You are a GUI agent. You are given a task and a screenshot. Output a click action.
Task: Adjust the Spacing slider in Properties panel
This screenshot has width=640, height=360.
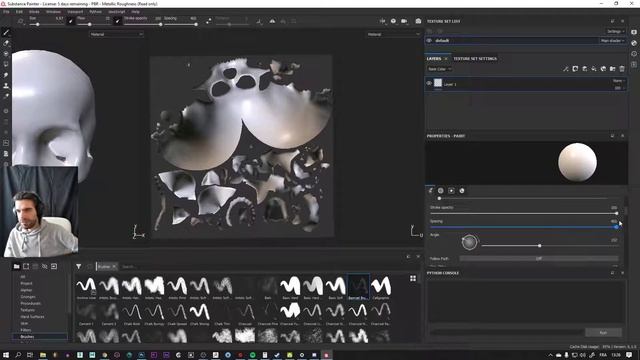(x=523, y=227)
